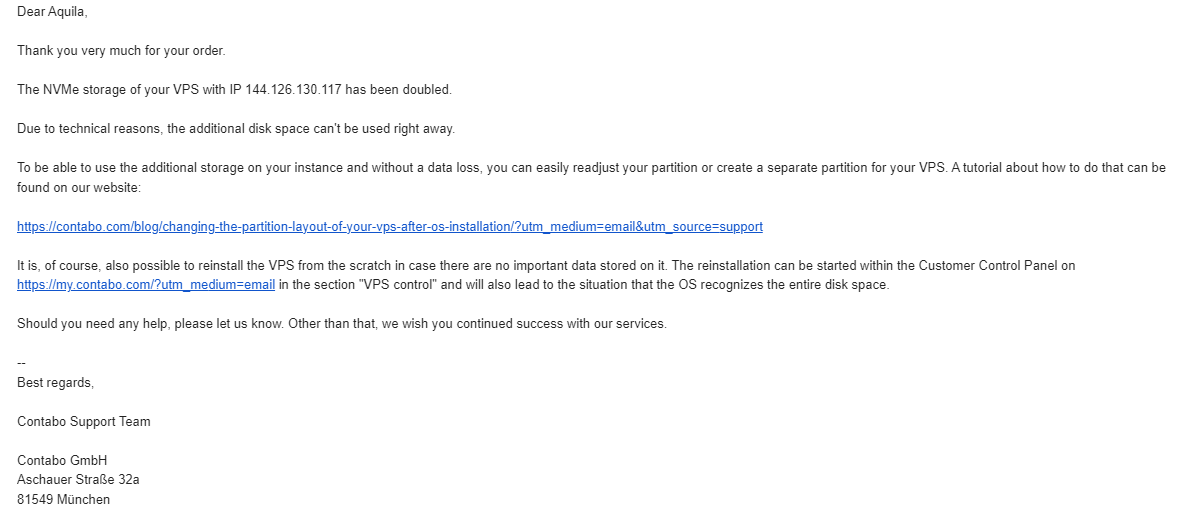Click the "found on our website:" line
Image resolution: width=1179 pixels, height=509 pixels.
point(79,187)
